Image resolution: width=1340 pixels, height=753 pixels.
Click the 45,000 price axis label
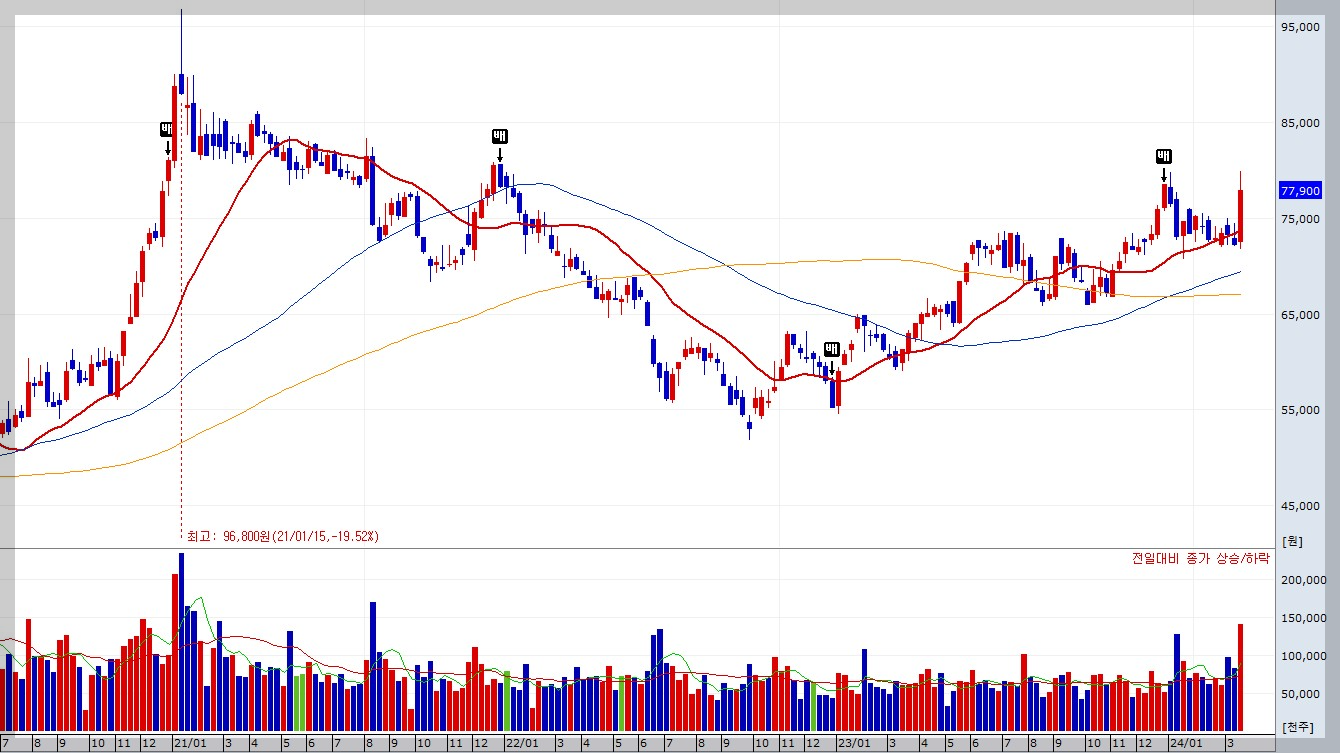(x=1301, y=507)
